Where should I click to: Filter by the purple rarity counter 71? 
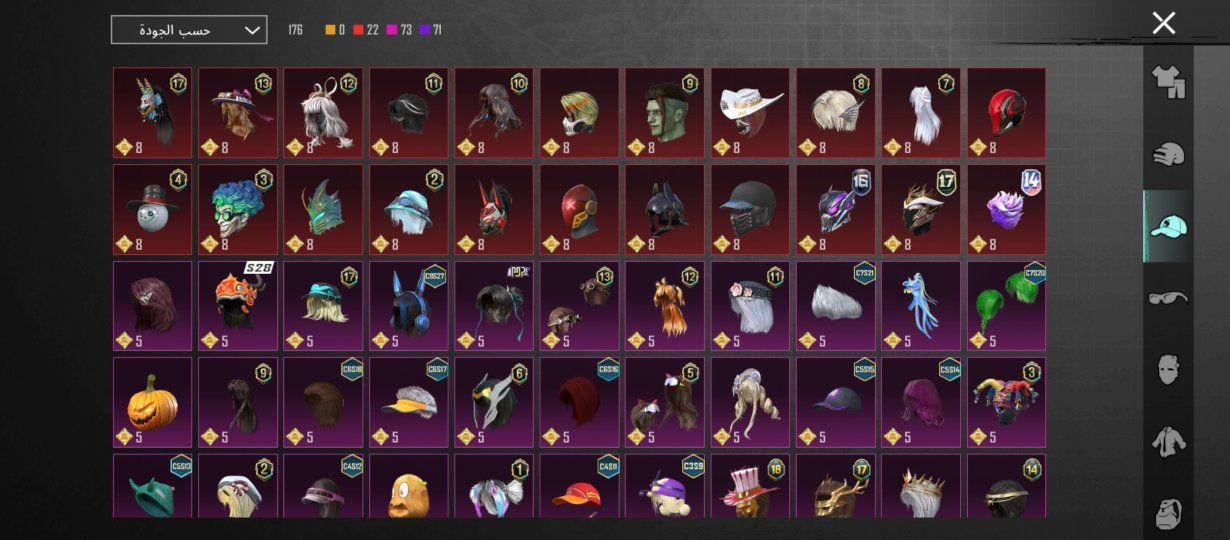[x=431, y=30]
